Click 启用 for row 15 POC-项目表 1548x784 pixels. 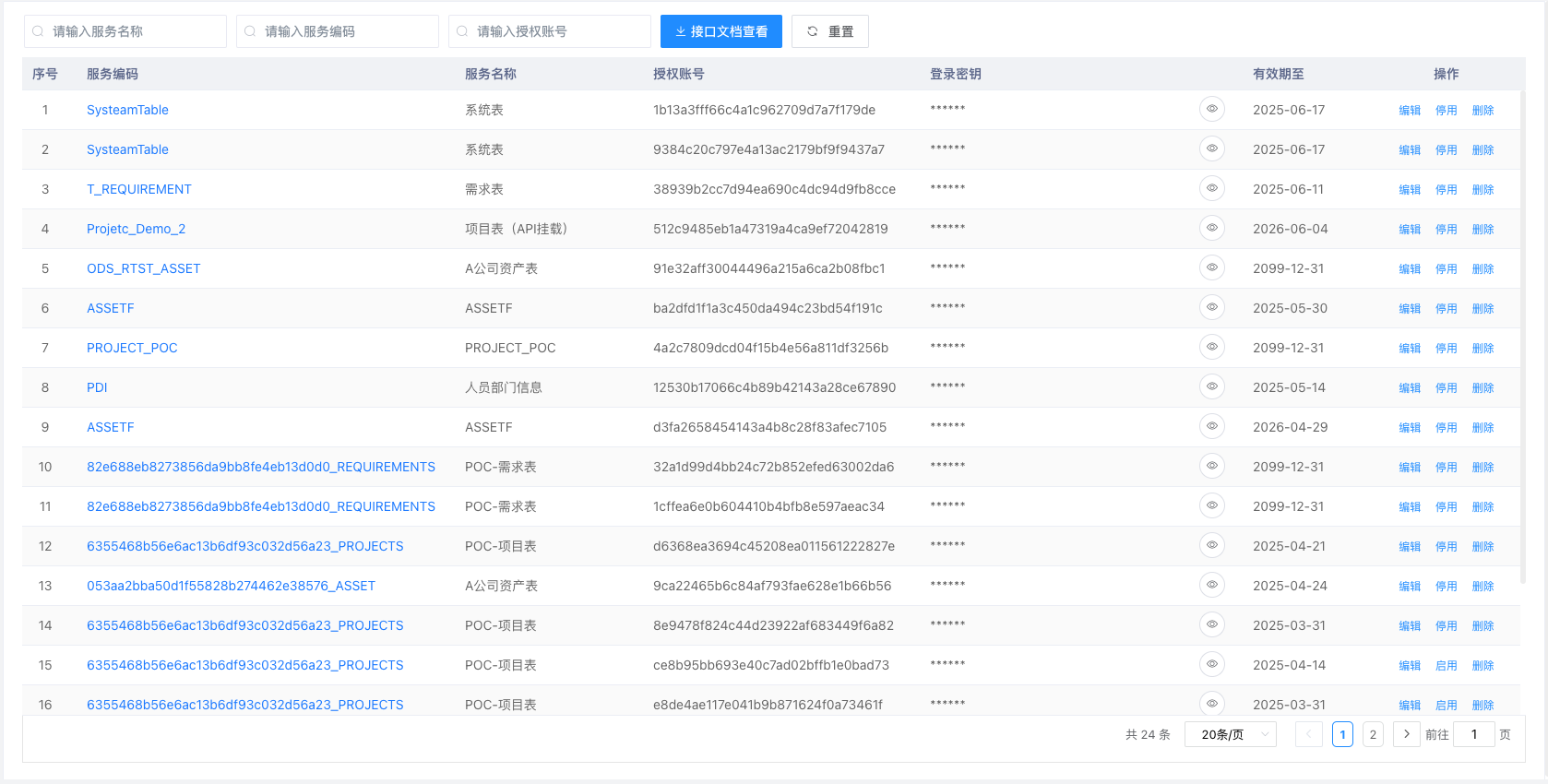(x=1446, y=665)
